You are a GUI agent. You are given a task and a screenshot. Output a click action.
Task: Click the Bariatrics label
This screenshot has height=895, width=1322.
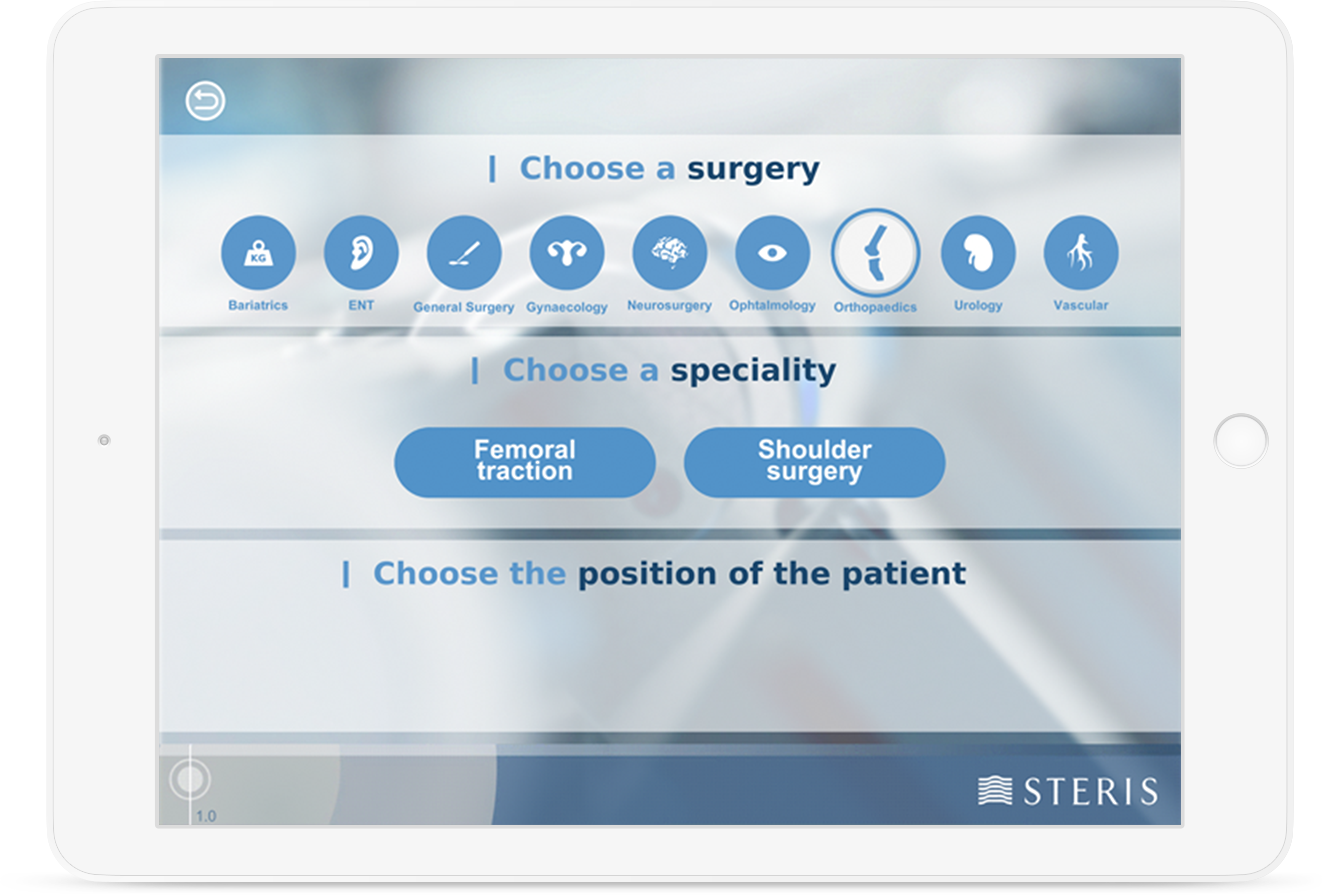coord(258,305)
